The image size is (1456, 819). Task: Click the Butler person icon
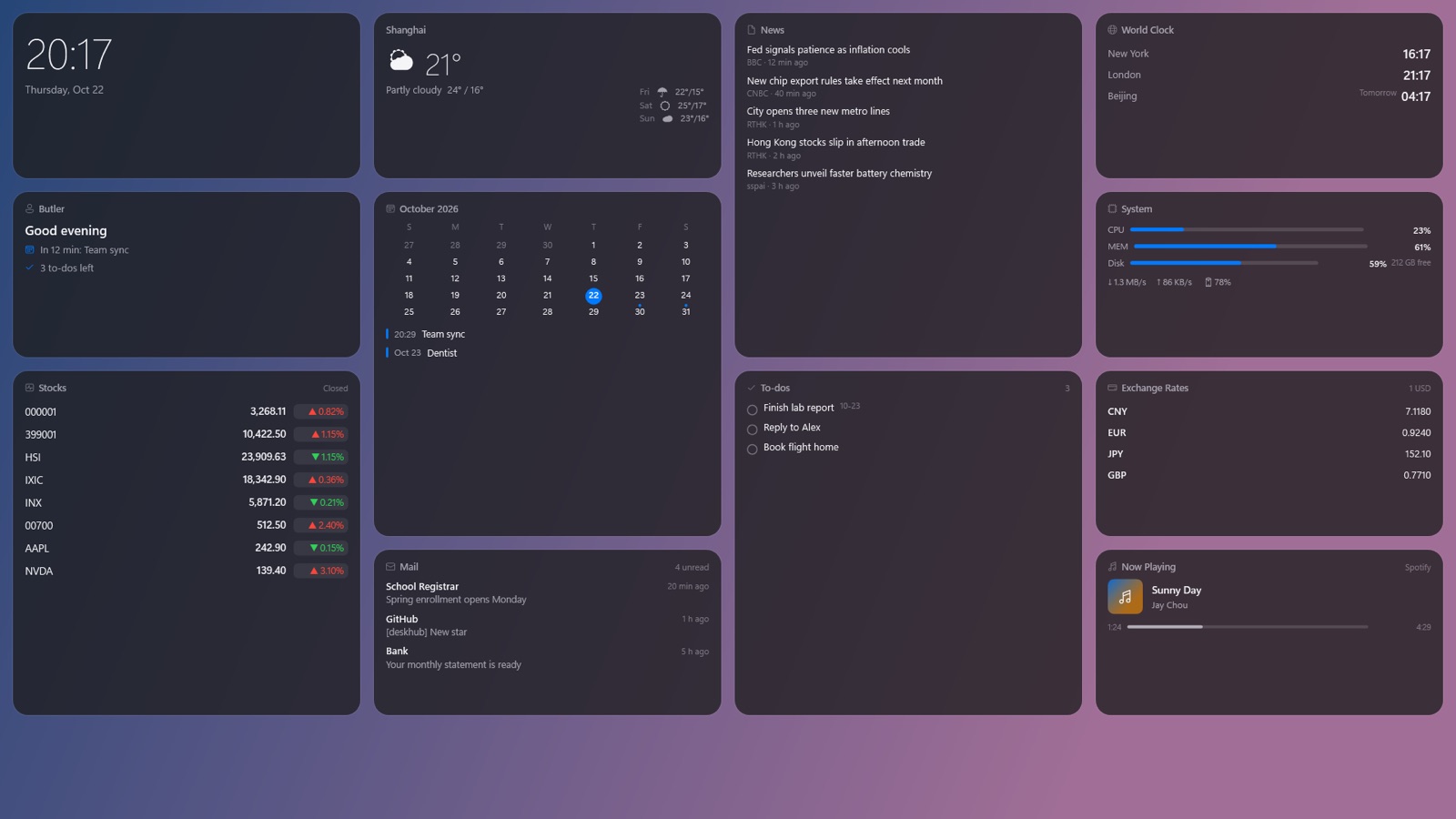tap(29, 208)
